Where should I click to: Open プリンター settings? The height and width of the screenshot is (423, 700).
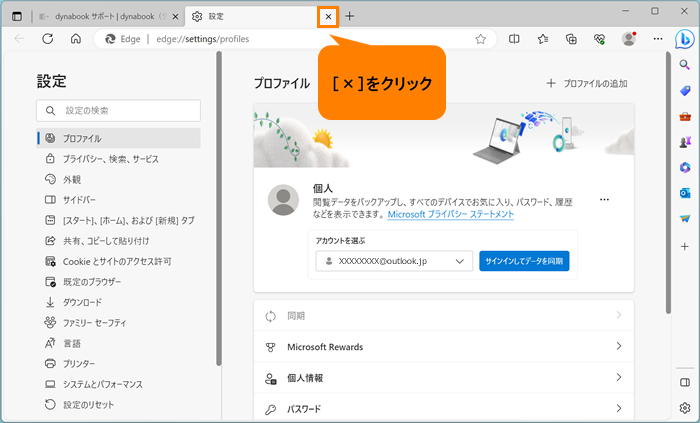click(x=118, y=364)
